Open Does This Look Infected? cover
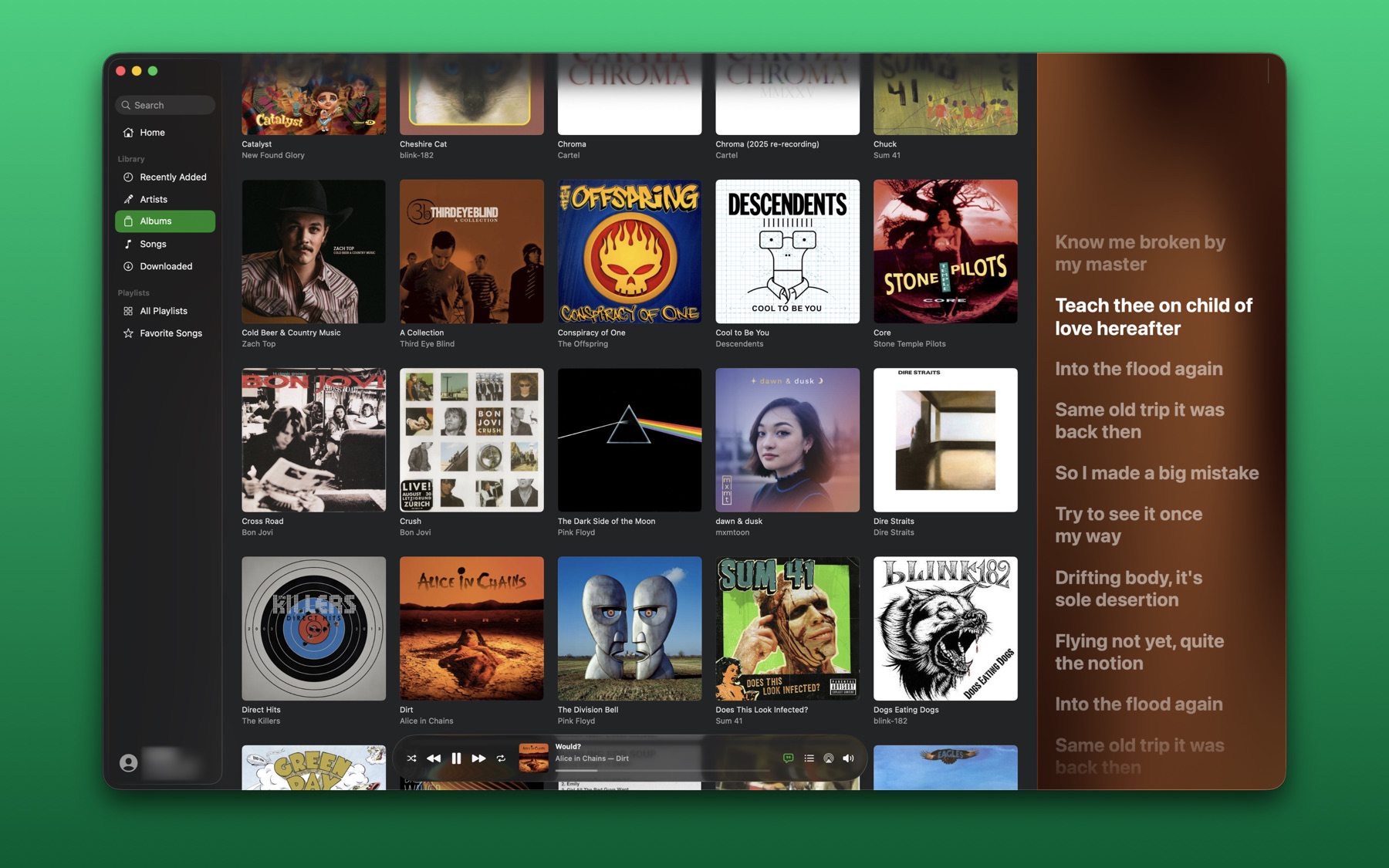 787,629
